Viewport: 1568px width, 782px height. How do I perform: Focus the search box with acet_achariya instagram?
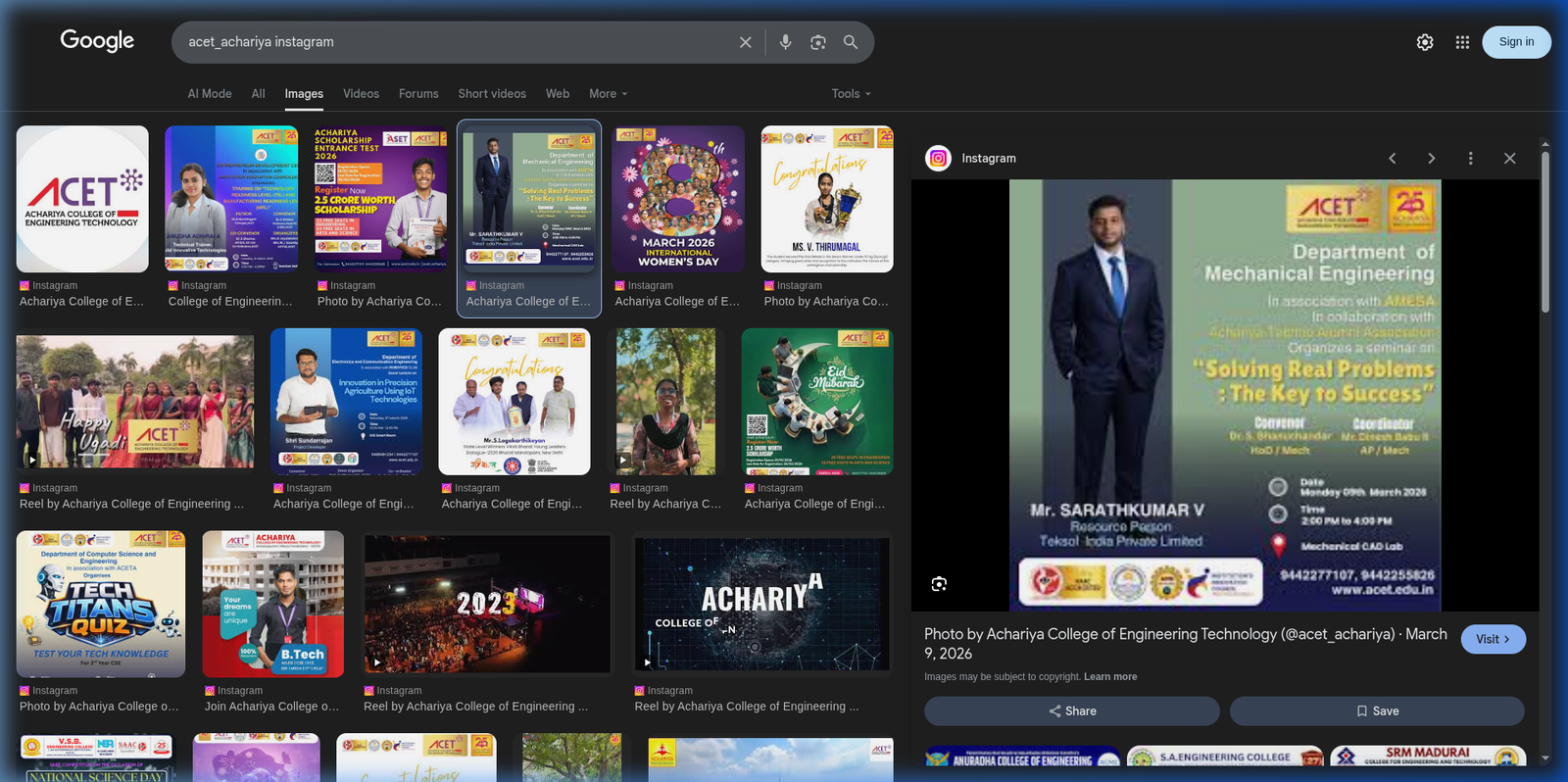pyautogui.click(x=456, y=42)
